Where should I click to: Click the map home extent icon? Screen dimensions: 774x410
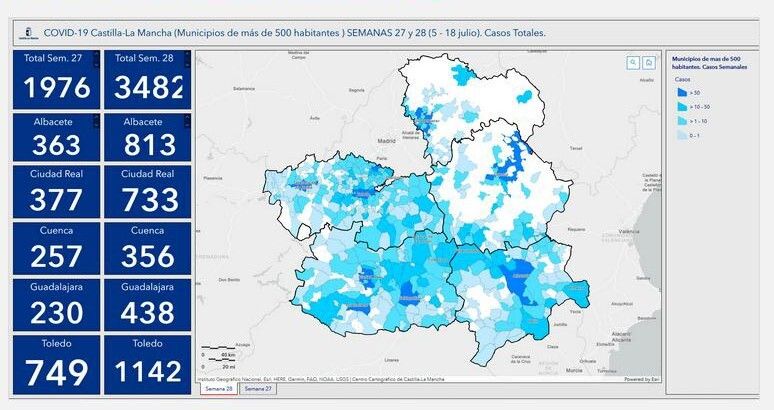649,62
